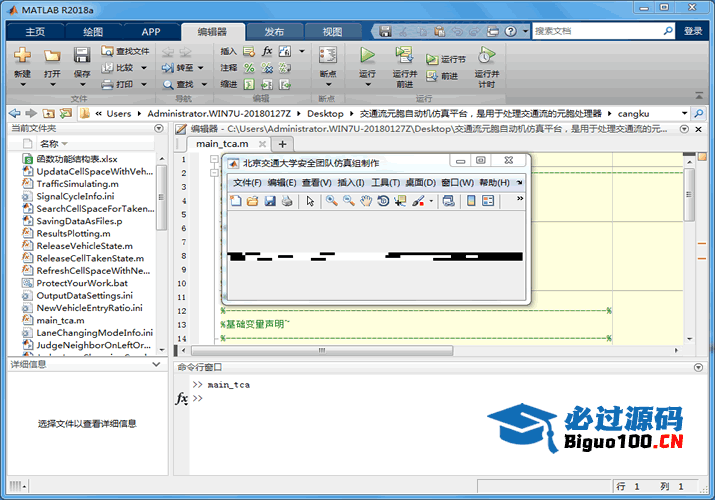
Task: Click the save figure disk icon
Action: [270, 201]
